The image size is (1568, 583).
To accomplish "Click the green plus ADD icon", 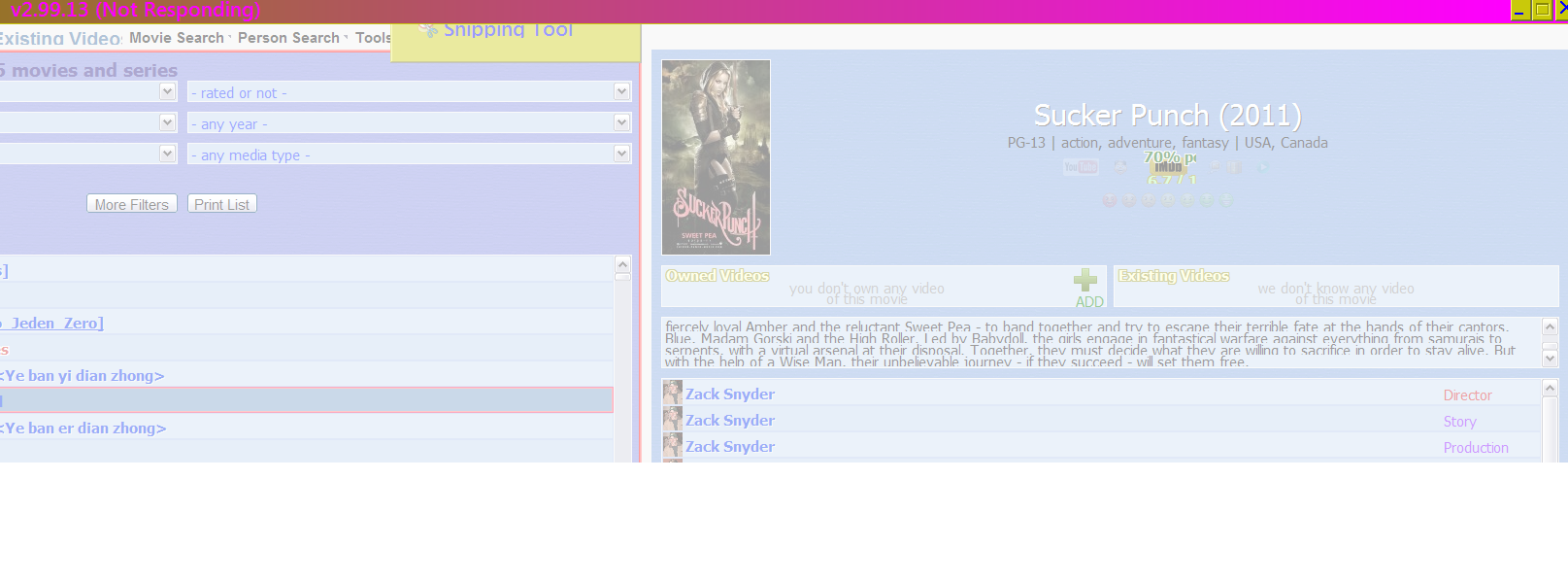I will pos(1085,281).
